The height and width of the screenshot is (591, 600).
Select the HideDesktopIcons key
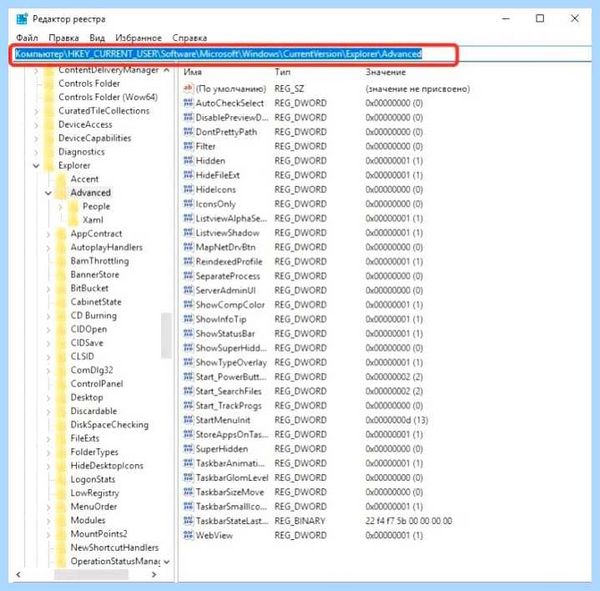pyautogui.click(x=107, y=466)
